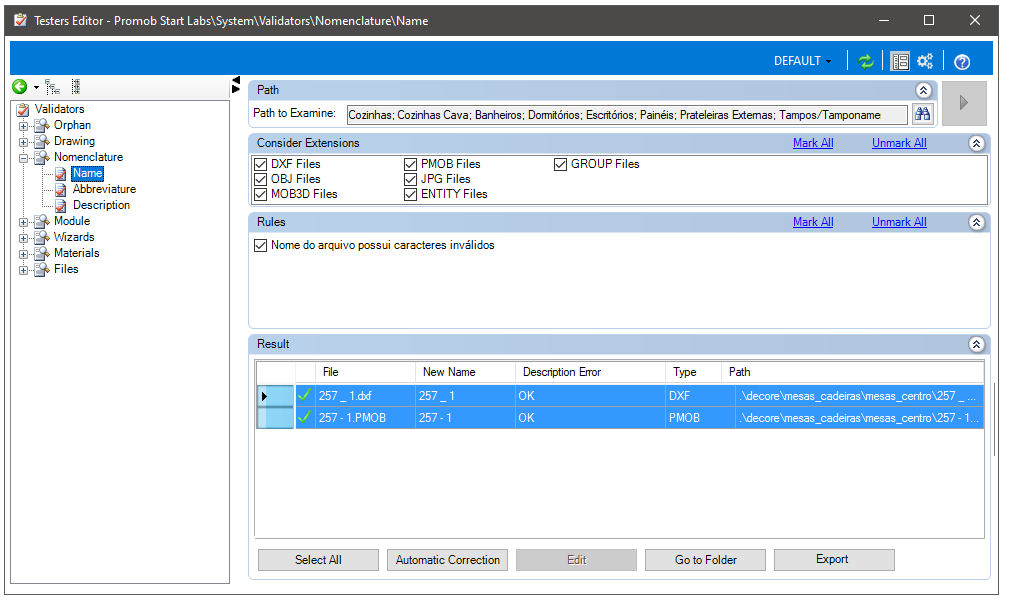Screen dimensions: 1014x602
Task: Uncheck Nome do arquivo possui caracteres inválidos
Action: coord(261,245)
